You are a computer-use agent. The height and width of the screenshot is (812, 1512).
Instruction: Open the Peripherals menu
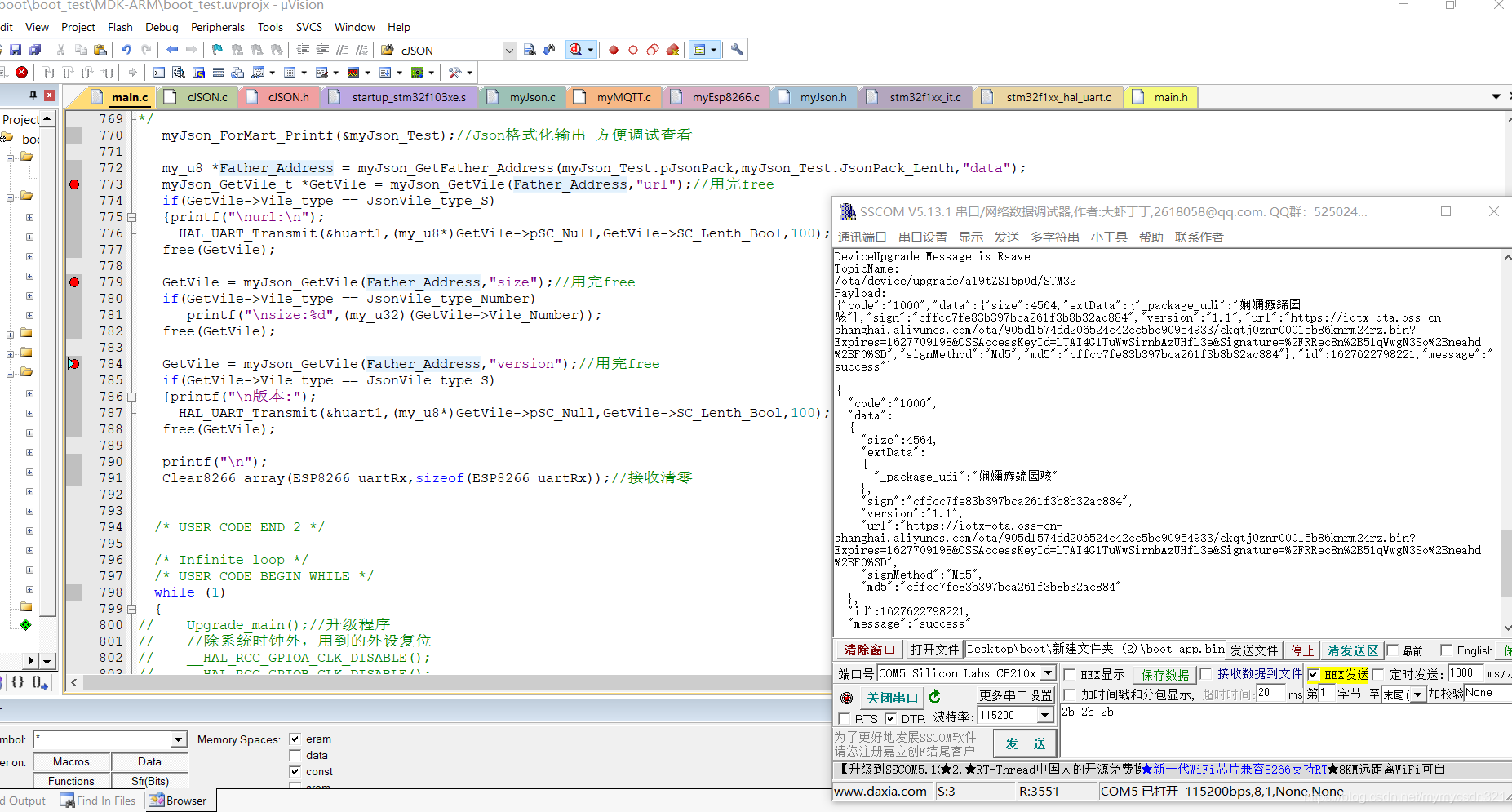(x=218, y=27)
